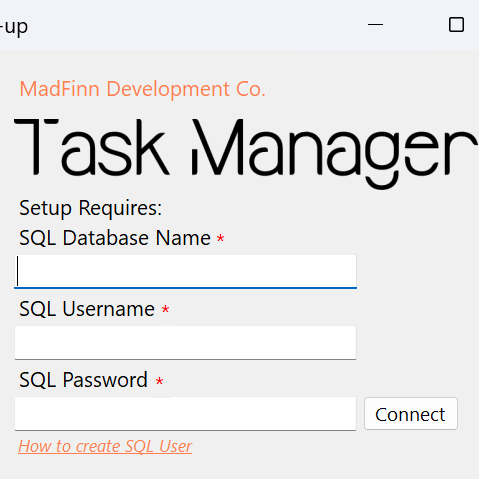Click the SQL Password label

83,380
